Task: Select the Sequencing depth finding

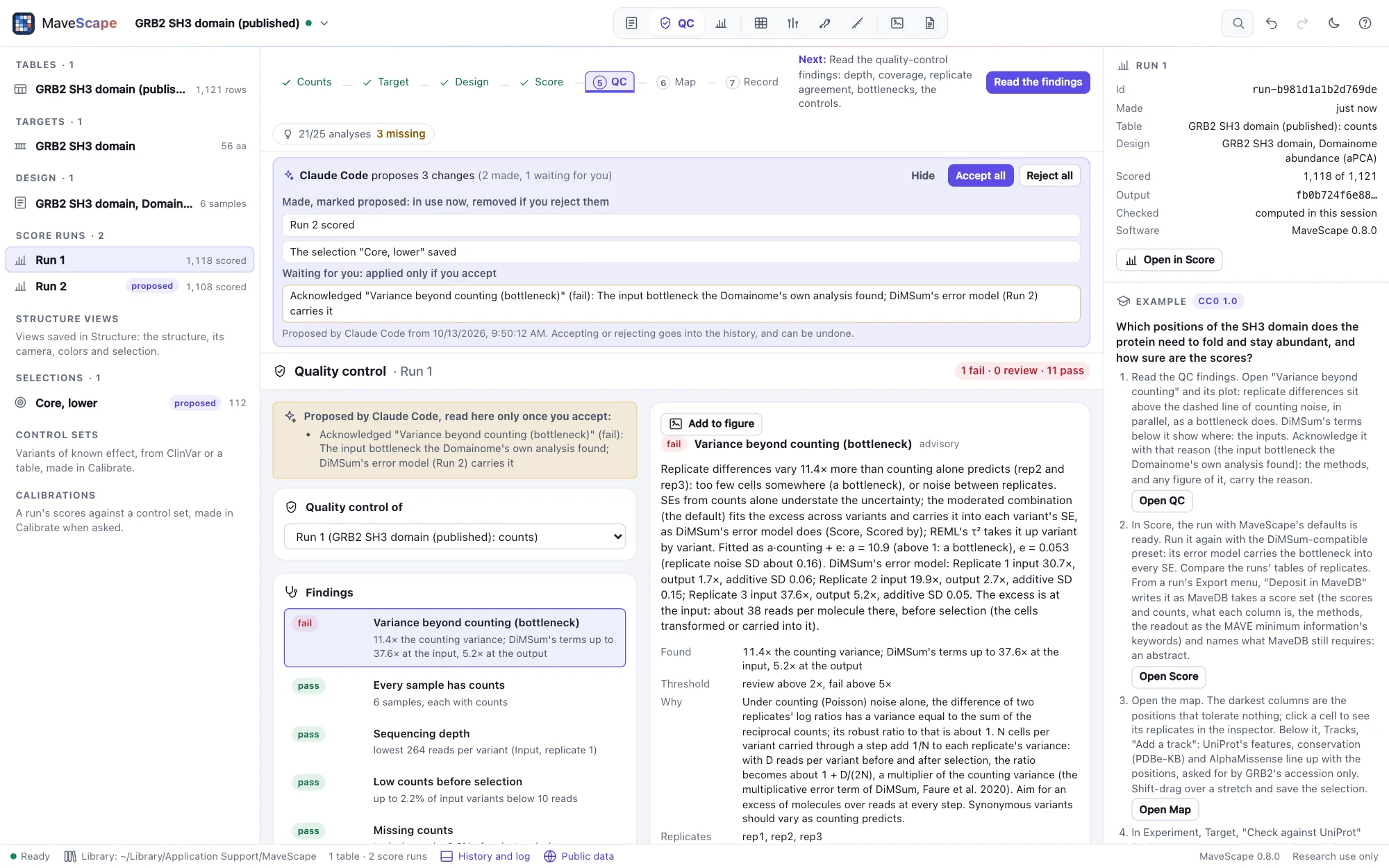Action: point(454,742)
